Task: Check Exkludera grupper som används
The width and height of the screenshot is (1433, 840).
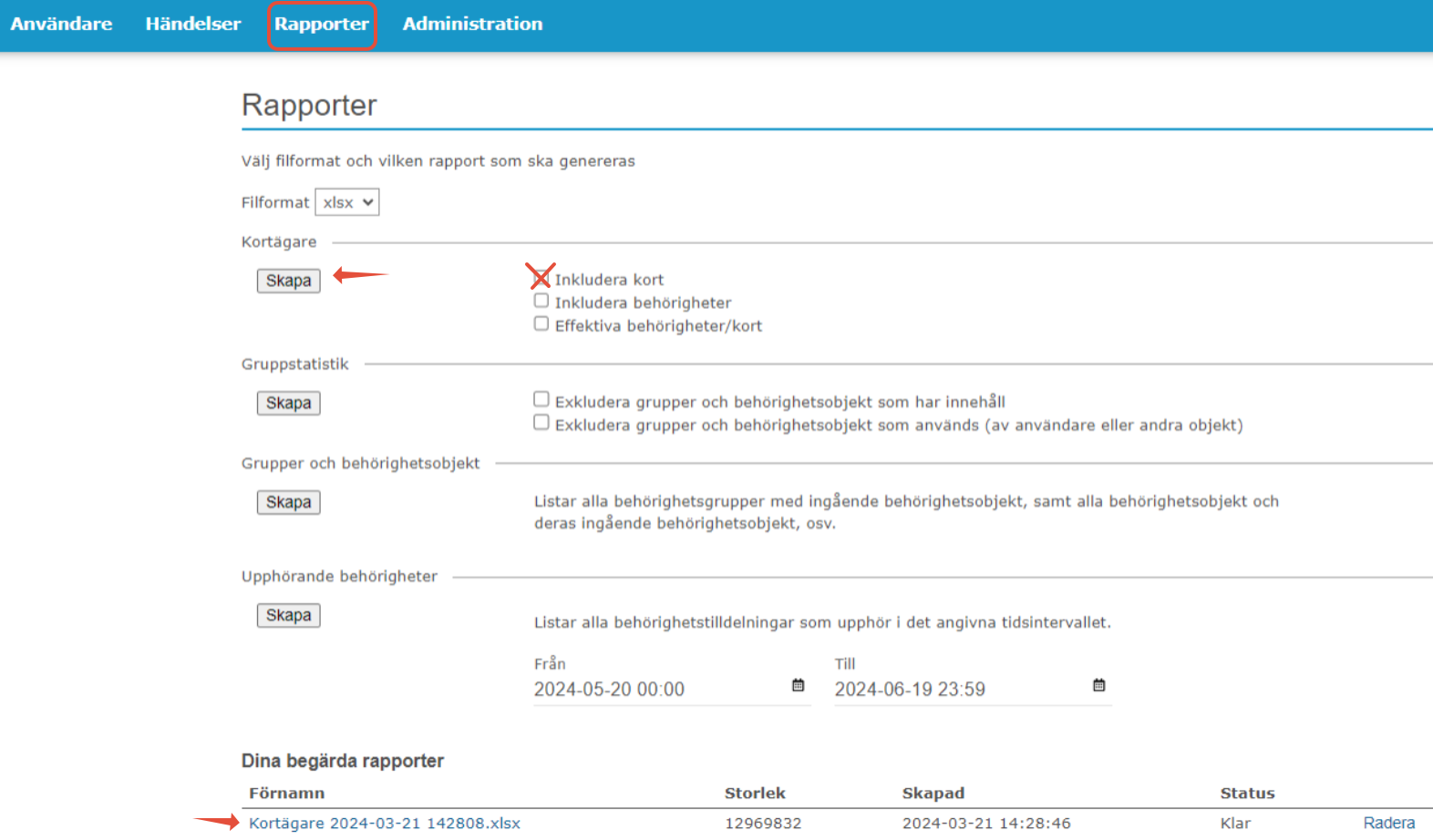Action: (541, 422)
